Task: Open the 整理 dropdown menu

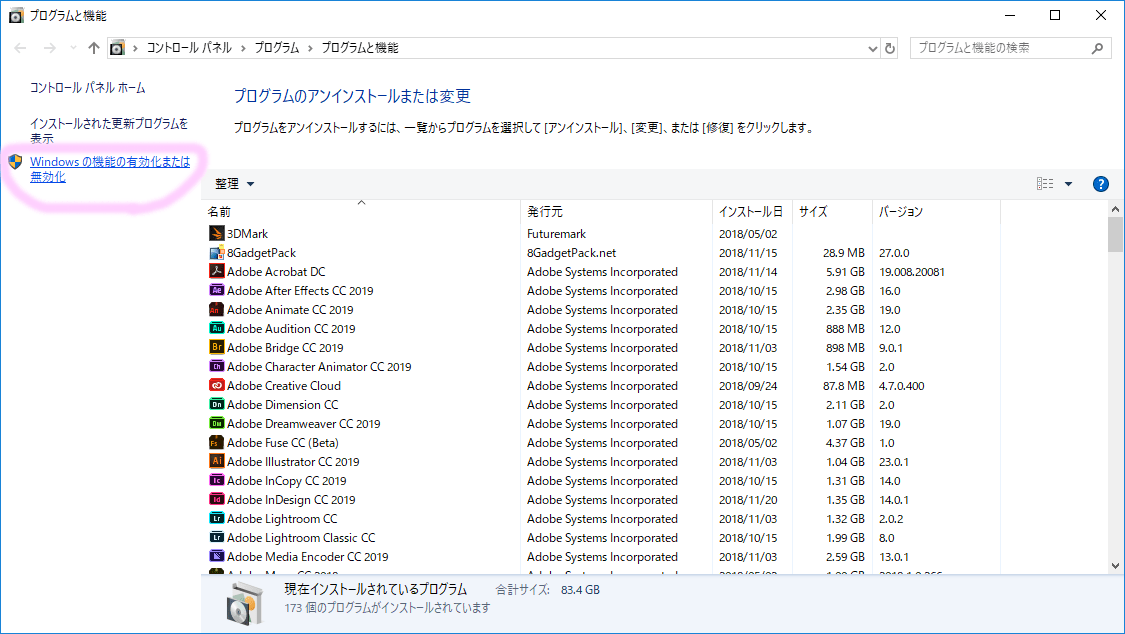Action: point(235,184)
